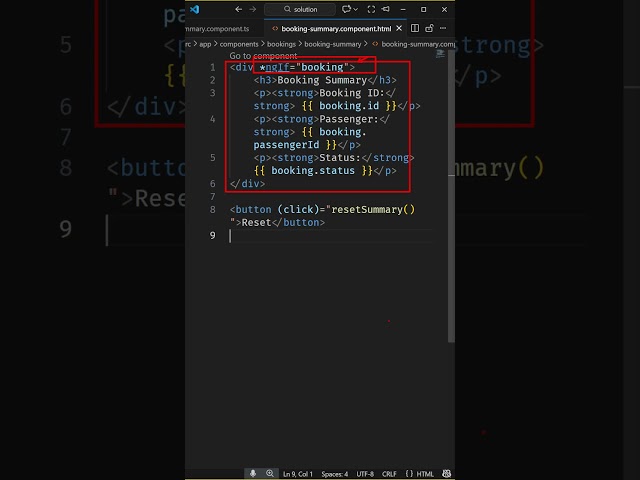Screen dimensions: 640x480
Task: Click 'resetSummary()' handler on line 8
Action: [373, 209]
